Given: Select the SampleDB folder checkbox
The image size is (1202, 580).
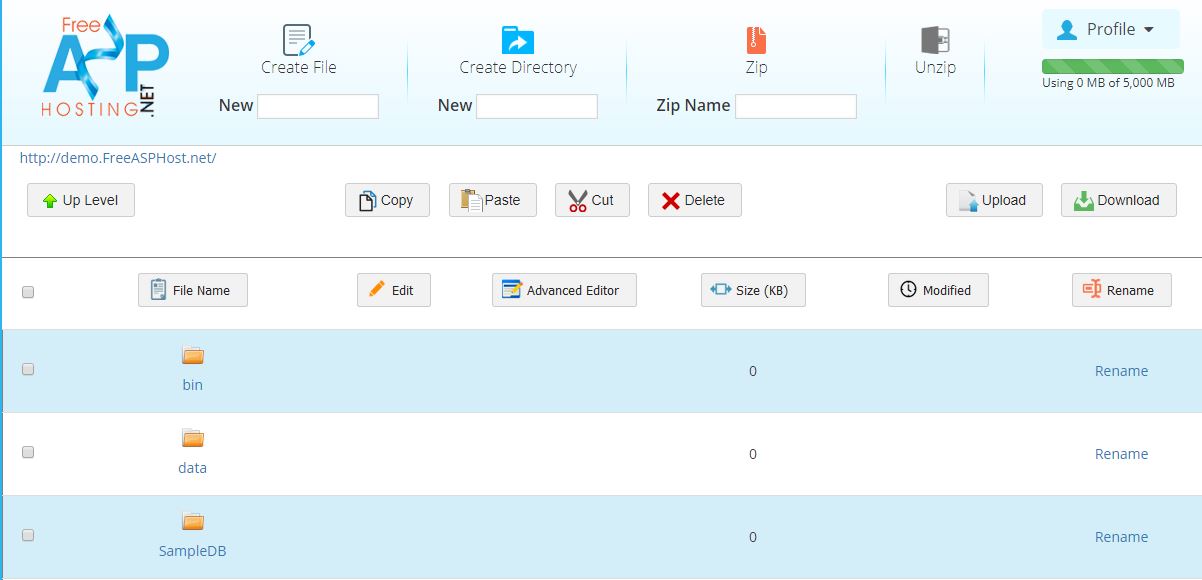Looking at the screenshot, I should coord(28,535).
